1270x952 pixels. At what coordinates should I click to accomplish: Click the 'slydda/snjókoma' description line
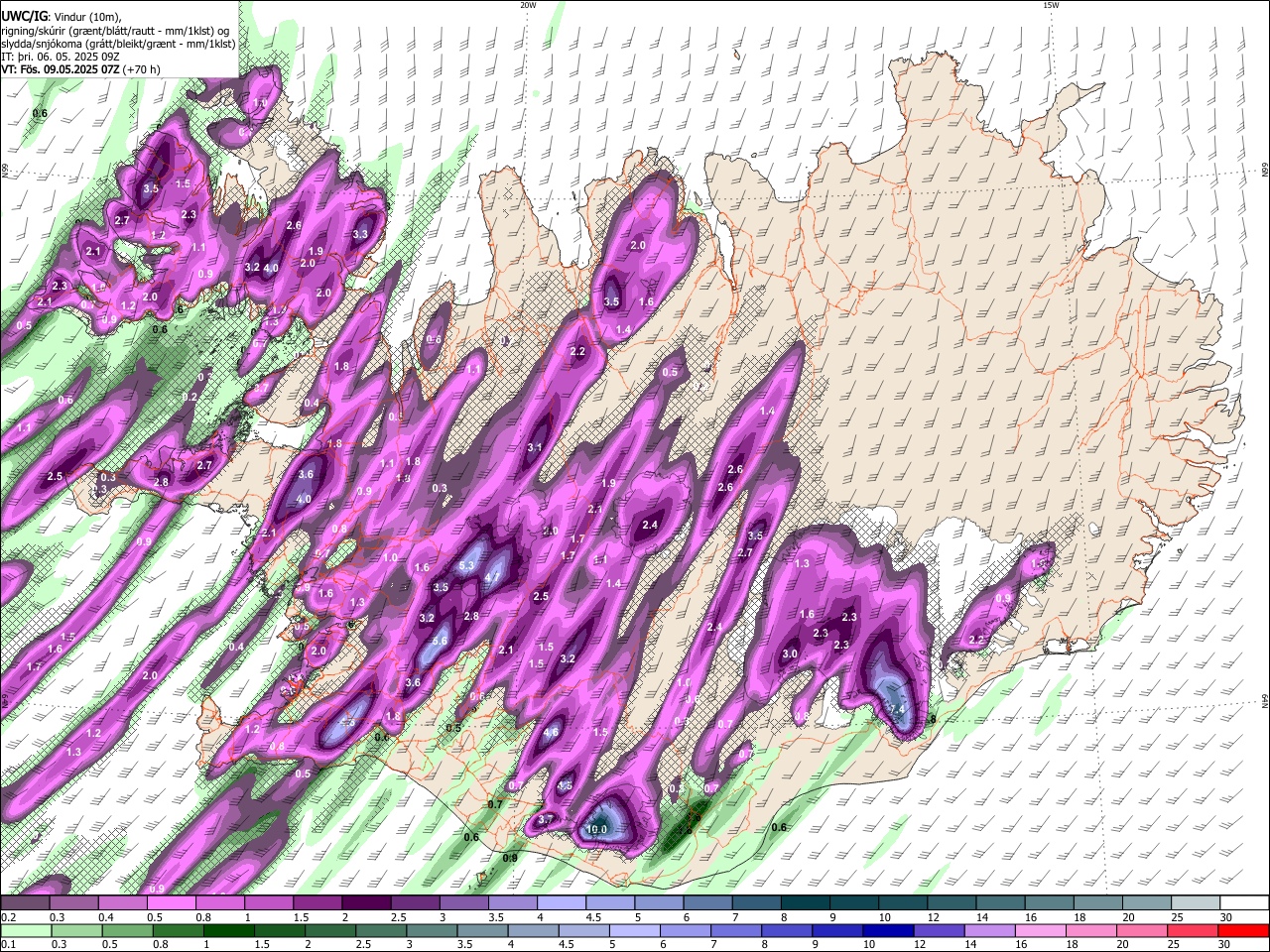[118, 44]
